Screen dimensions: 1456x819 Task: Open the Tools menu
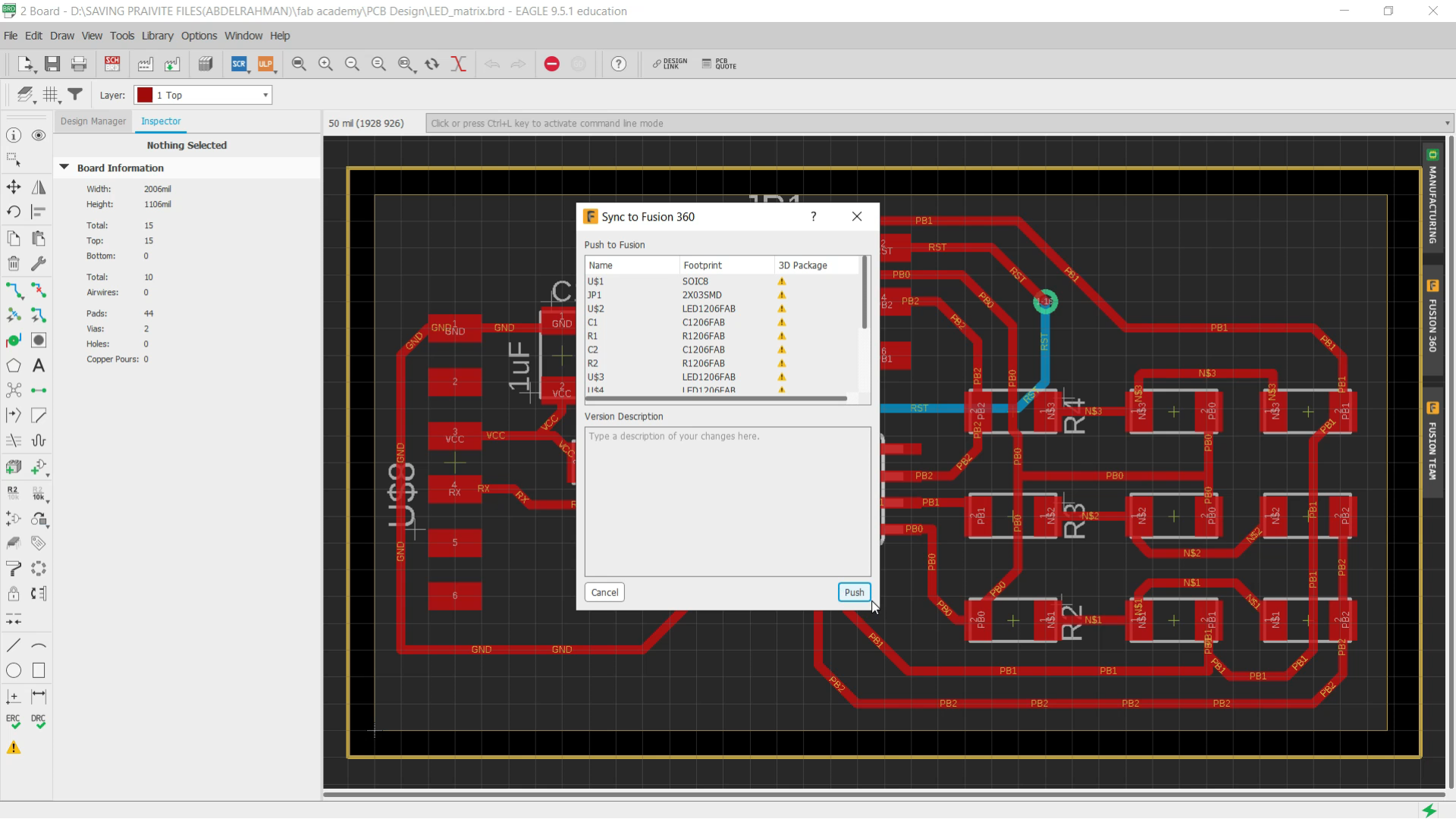pyautogui.click(x=122, y=35)
